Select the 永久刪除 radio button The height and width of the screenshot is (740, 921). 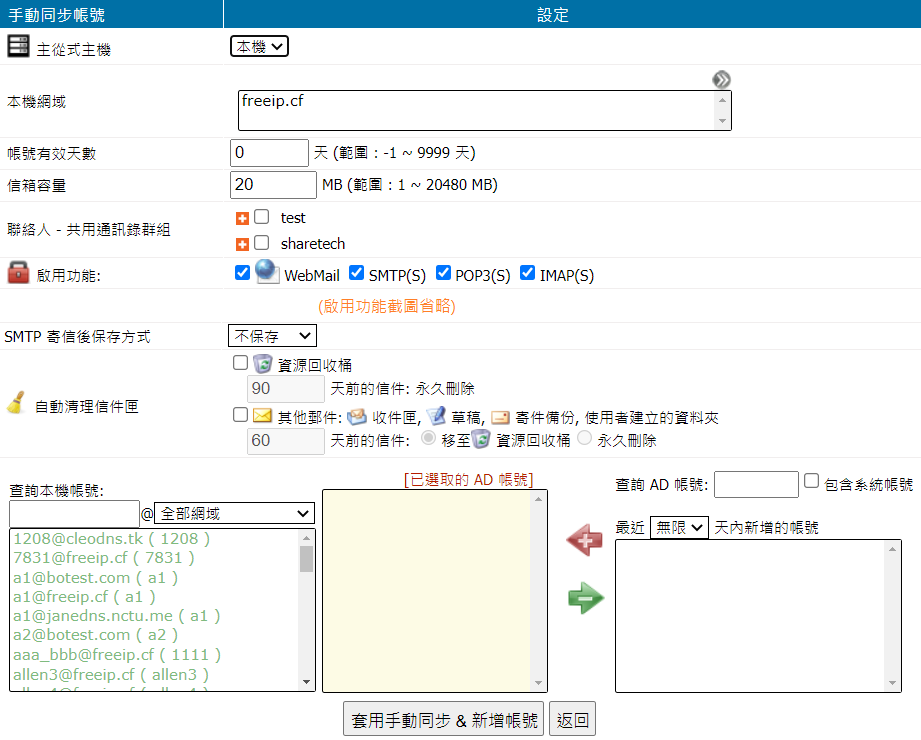point(584,438)
